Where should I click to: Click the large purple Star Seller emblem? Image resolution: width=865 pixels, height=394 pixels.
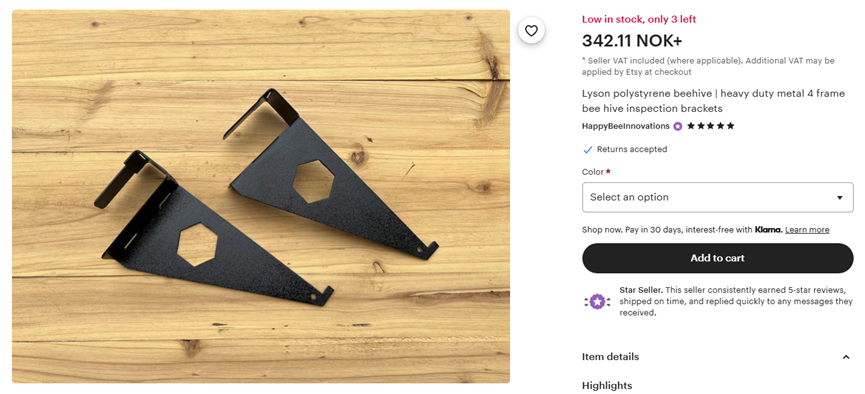(597, 302)
